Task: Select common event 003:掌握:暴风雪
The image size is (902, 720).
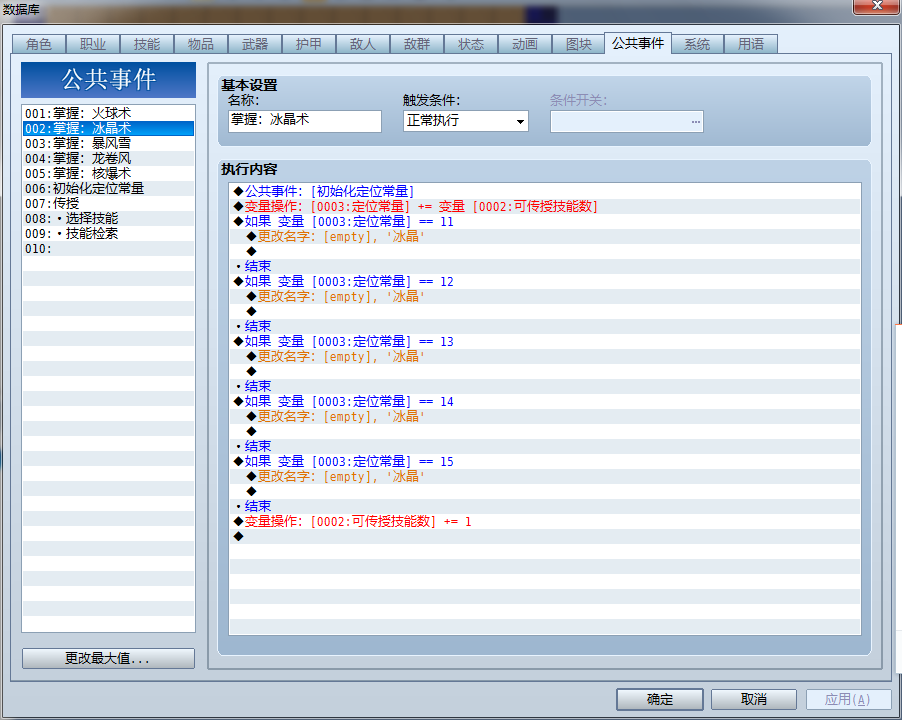Action: [108, 143]
